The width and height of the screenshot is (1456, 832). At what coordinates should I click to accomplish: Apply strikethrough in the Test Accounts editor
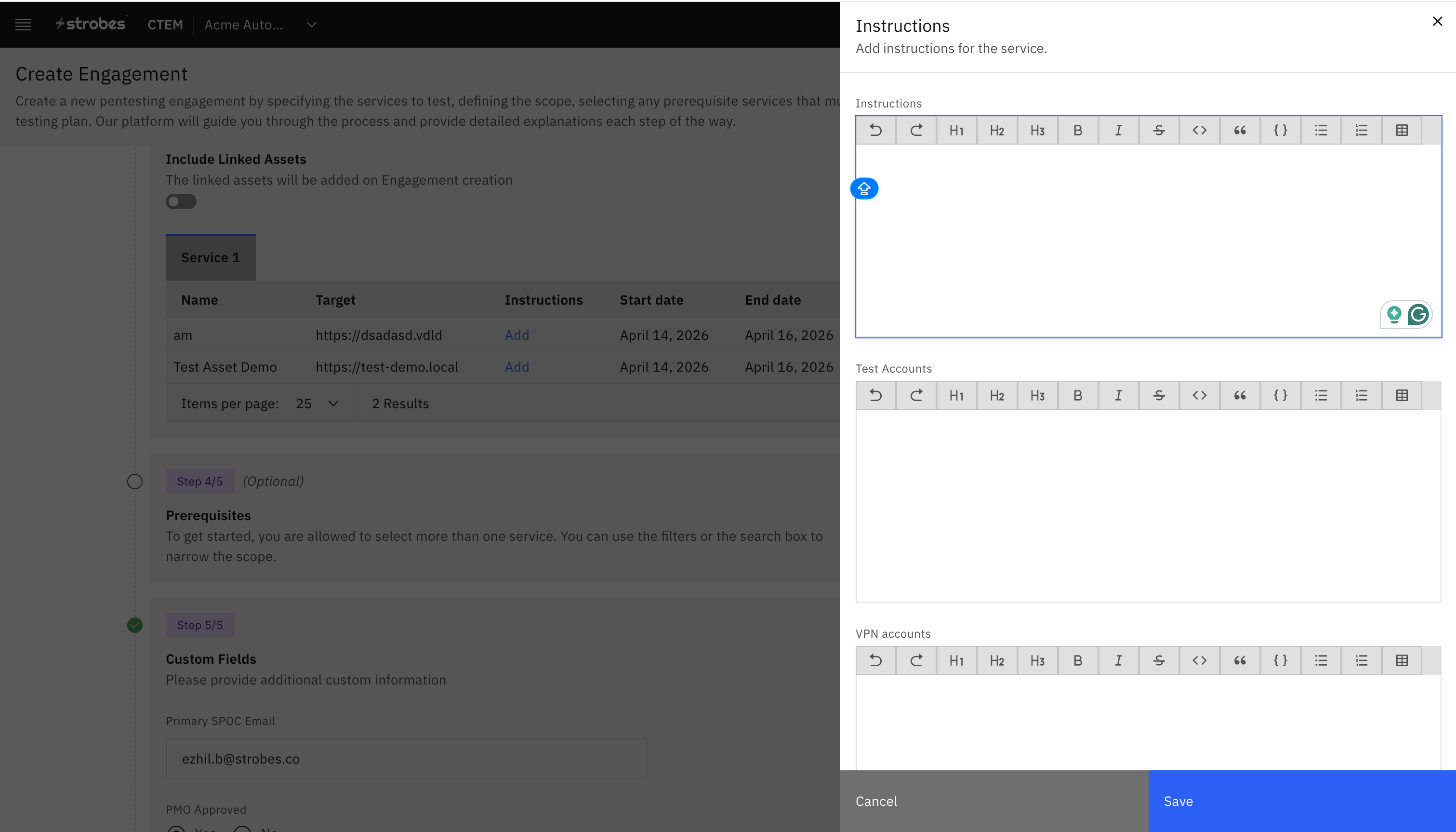[1159, 395]
